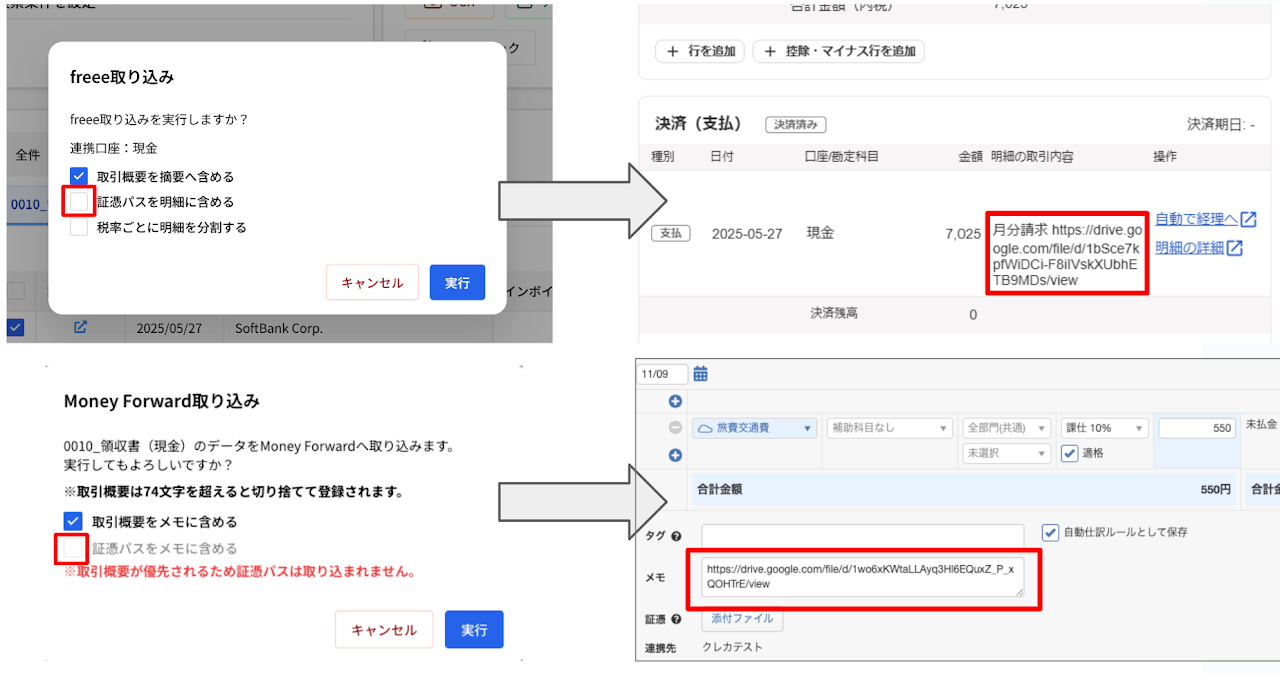This screenshot has width=1280, height=673.
Task: Uncheck the SoftBank Corp. row checkbox
Action: click(x=16, y=328)
